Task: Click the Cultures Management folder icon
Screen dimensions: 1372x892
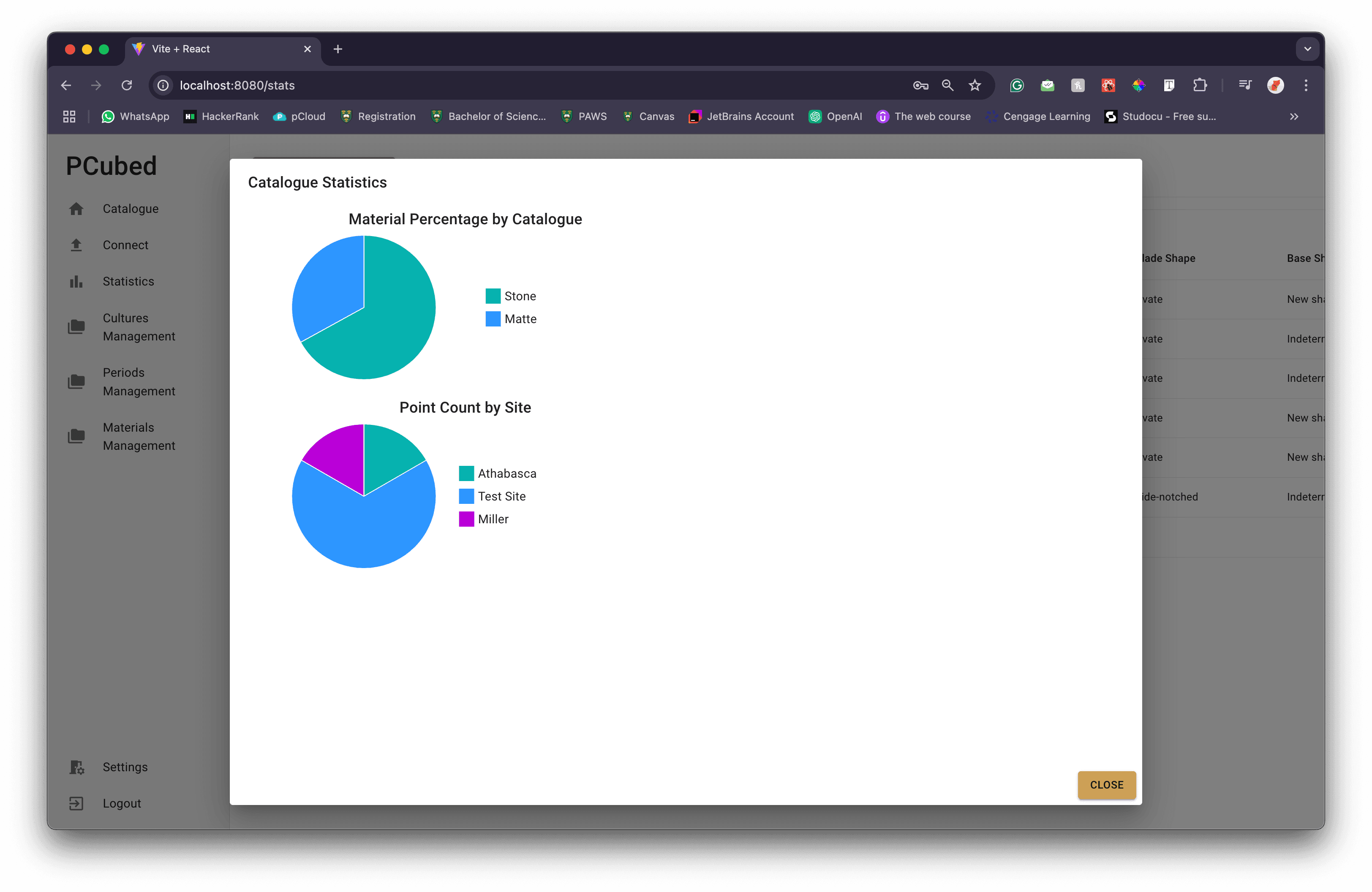Action: pos(76,327)
